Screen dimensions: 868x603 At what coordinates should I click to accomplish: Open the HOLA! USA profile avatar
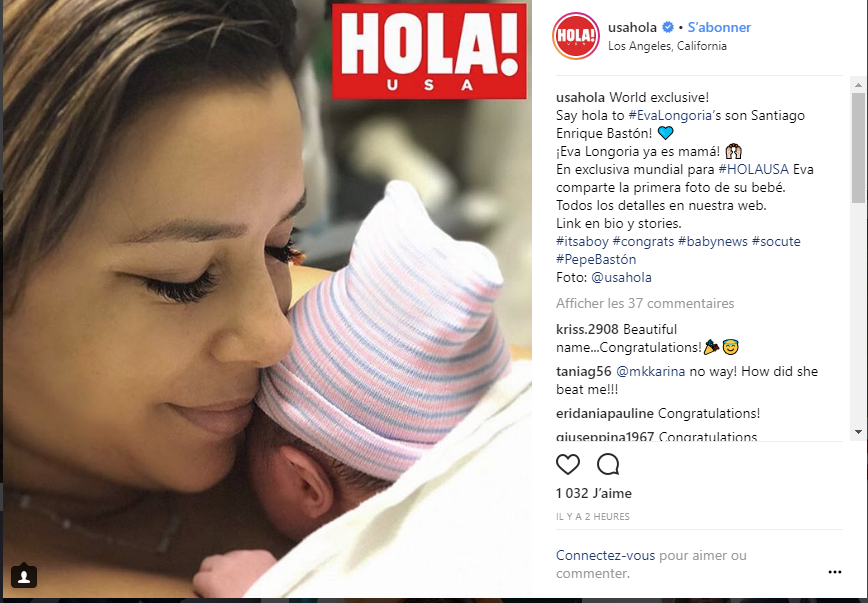pyautogui.click(x=576, y=36)
